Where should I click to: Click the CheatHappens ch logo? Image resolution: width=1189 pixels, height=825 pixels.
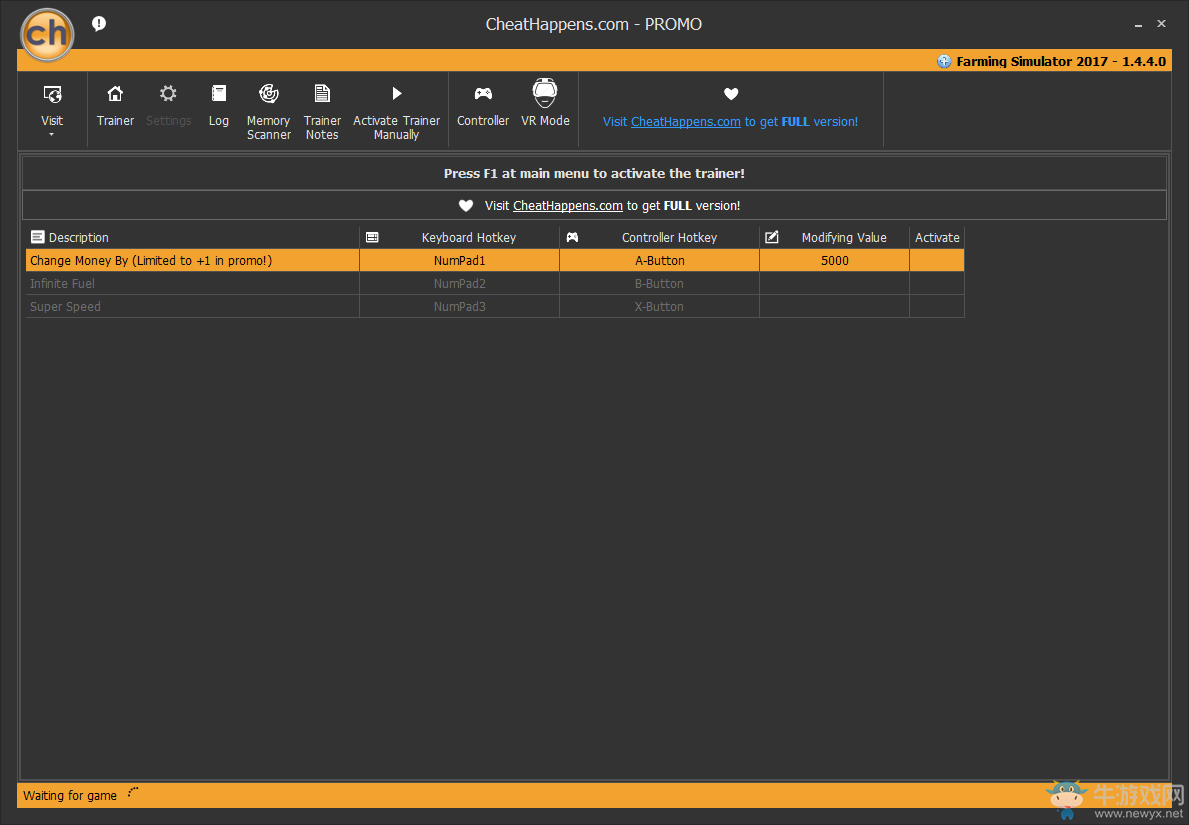[x=47, y=34]
